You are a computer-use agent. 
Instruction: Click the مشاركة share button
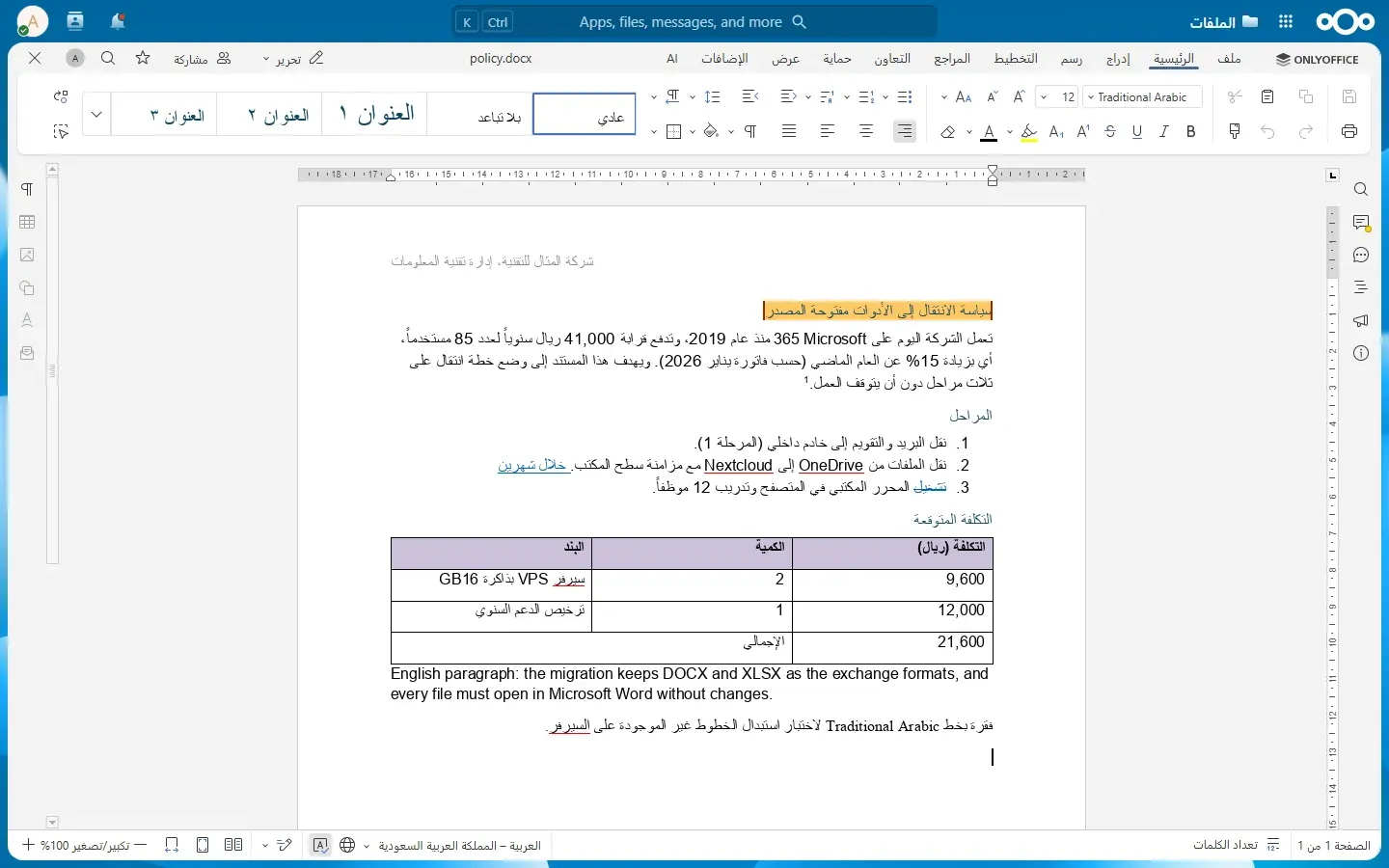(x=203, y=59)
